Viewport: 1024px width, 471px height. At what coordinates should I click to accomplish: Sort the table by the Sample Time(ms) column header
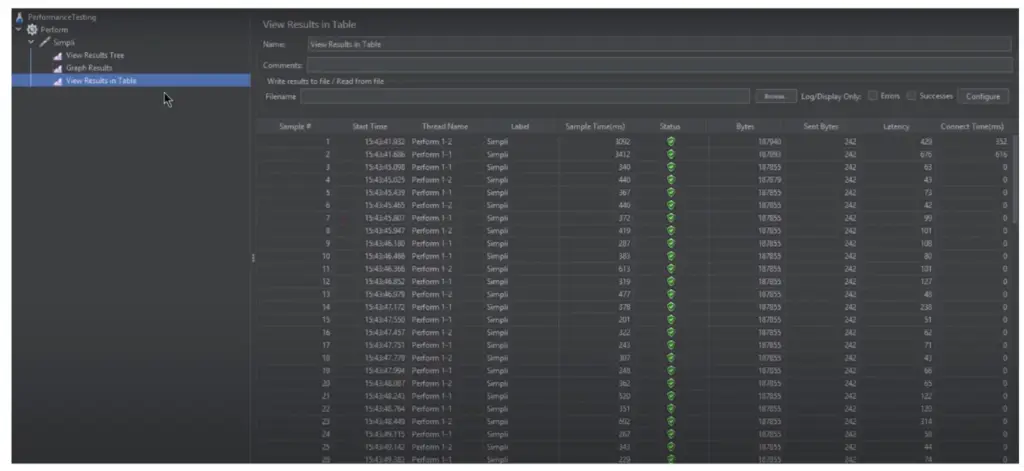coord(595,127)
